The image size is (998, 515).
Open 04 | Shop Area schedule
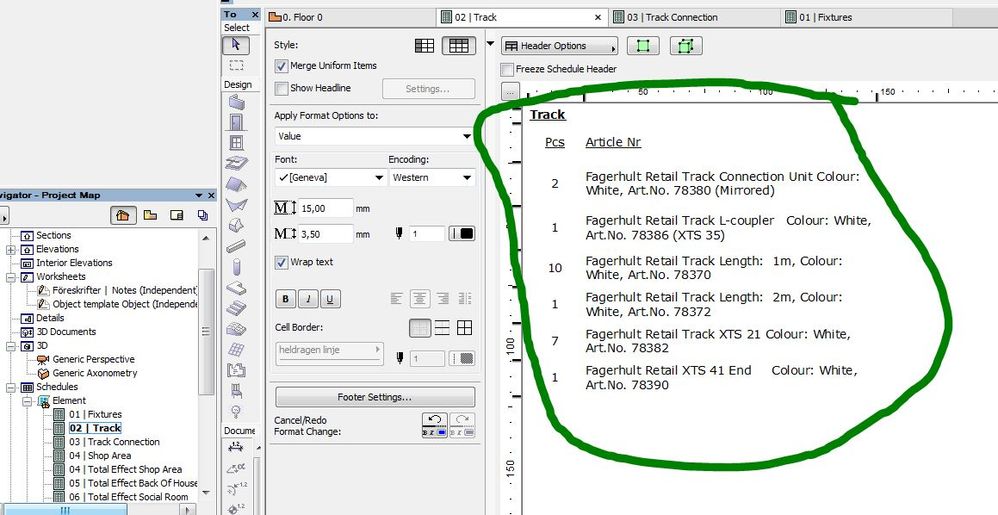point(100,456)
